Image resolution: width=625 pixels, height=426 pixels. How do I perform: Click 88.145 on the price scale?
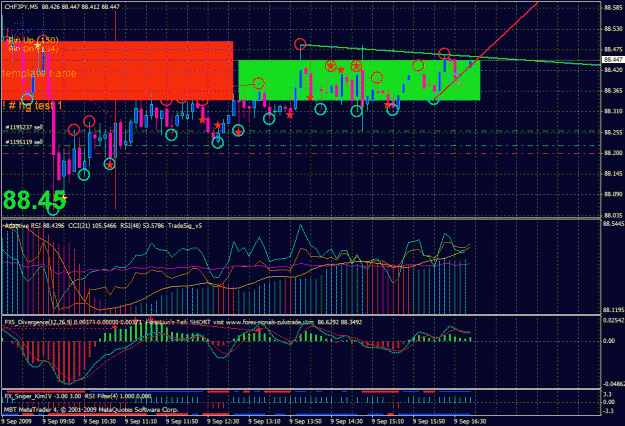[x=613, y=174]
